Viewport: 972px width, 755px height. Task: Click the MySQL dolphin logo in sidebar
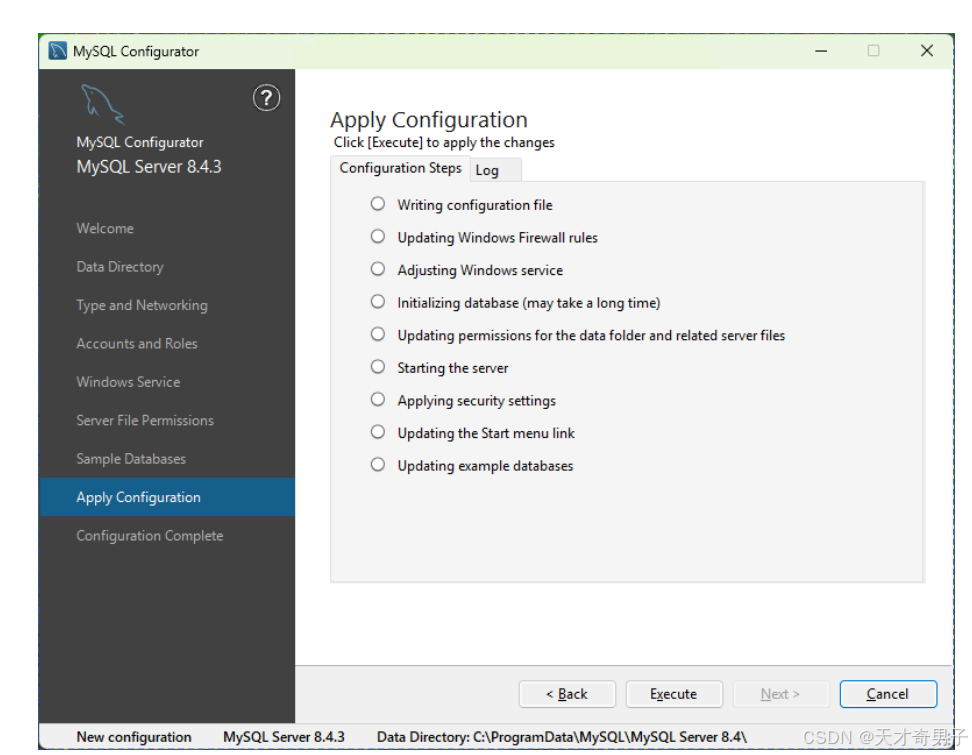tap(102, 105)
